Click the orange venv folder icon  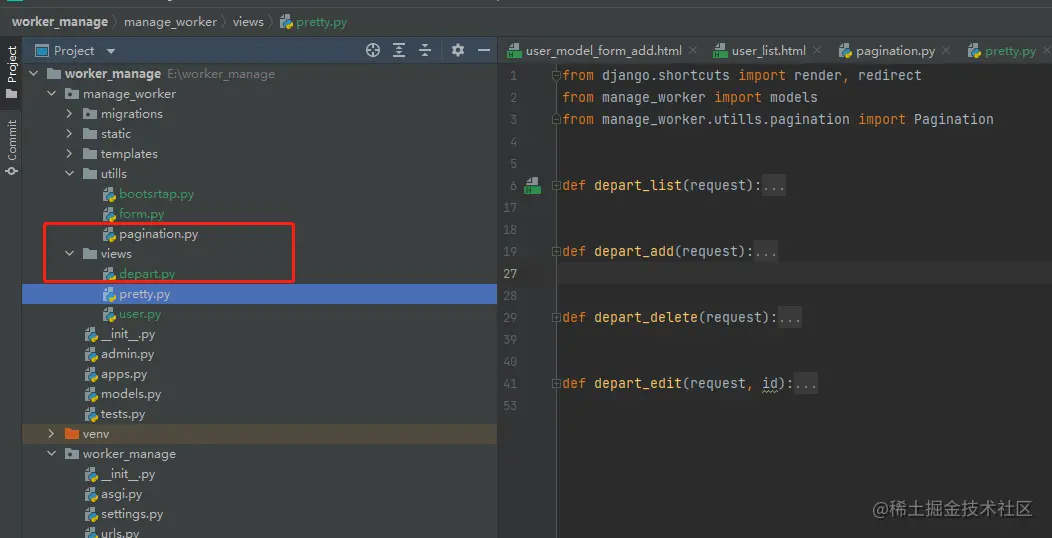[x=72, y=434]
